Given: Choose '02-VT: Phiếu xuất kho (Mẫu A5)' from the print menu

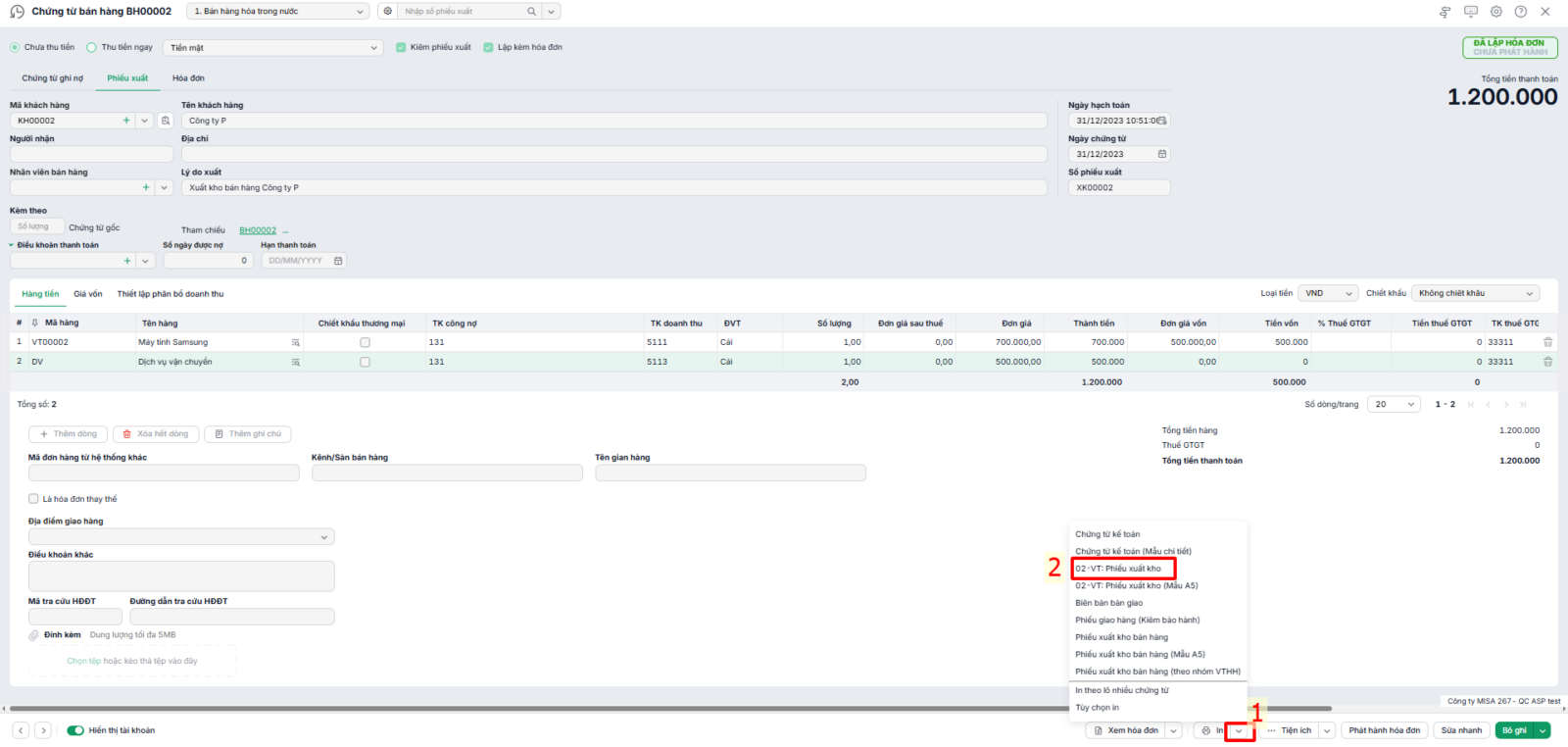Looking at the screenshot, I should pos(1137,586).
